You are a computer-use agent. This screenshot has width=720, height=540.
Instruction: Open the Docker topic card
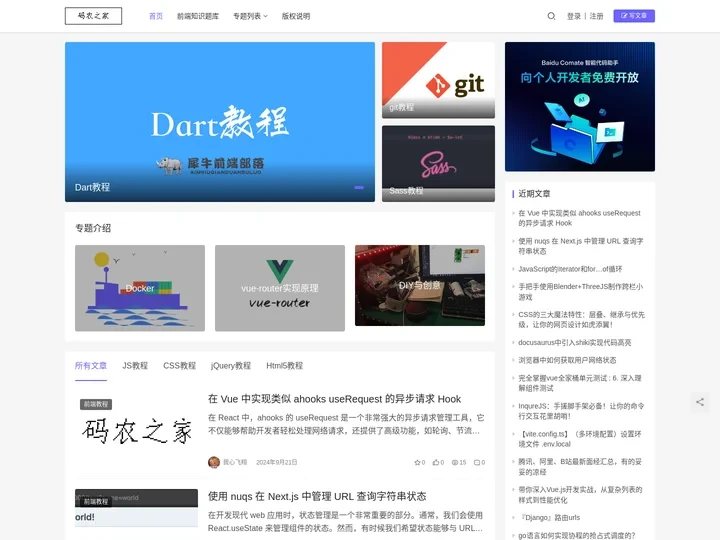click(140, 288)
